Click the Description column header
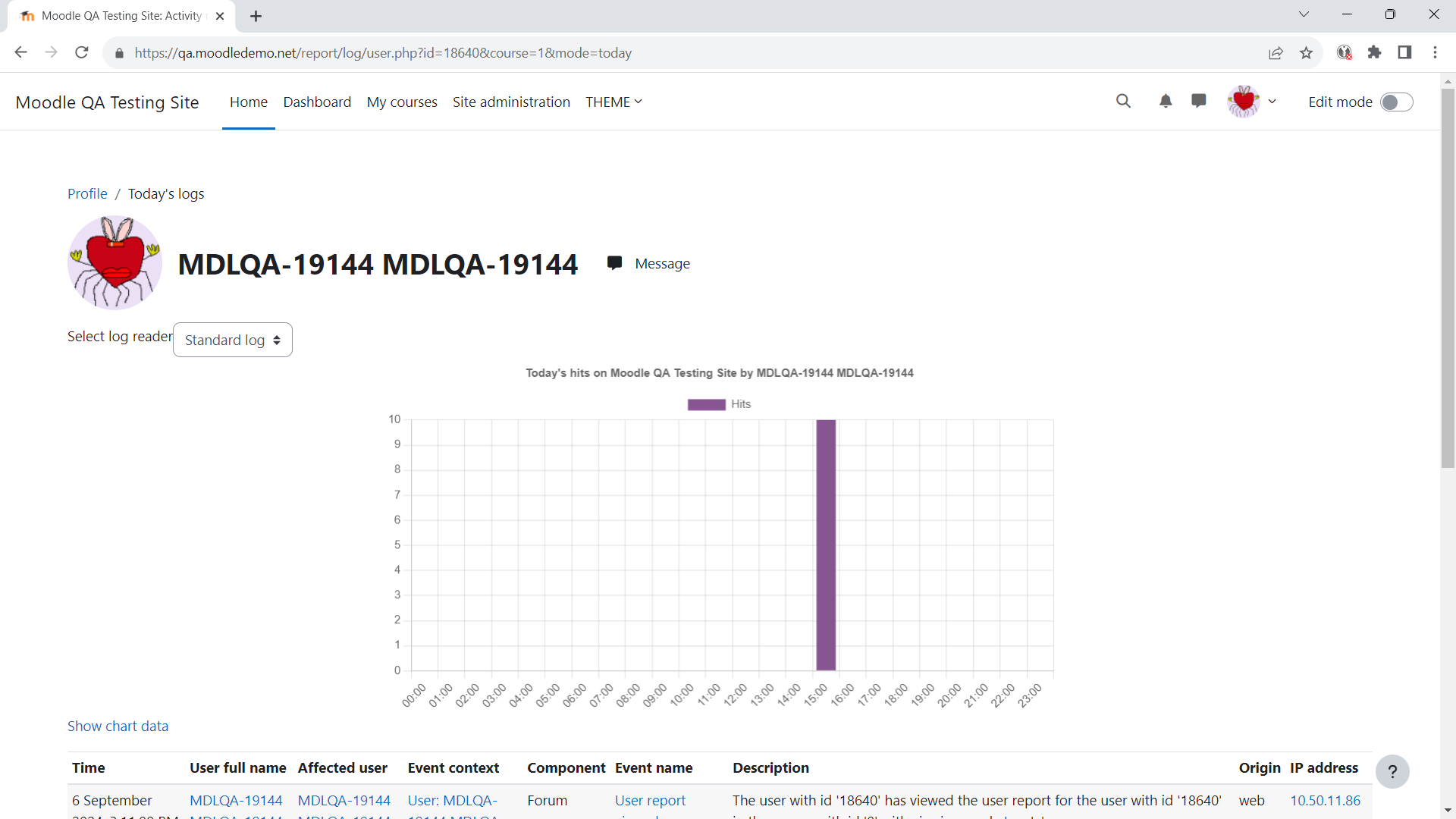1456x819 pixels. 770,767
